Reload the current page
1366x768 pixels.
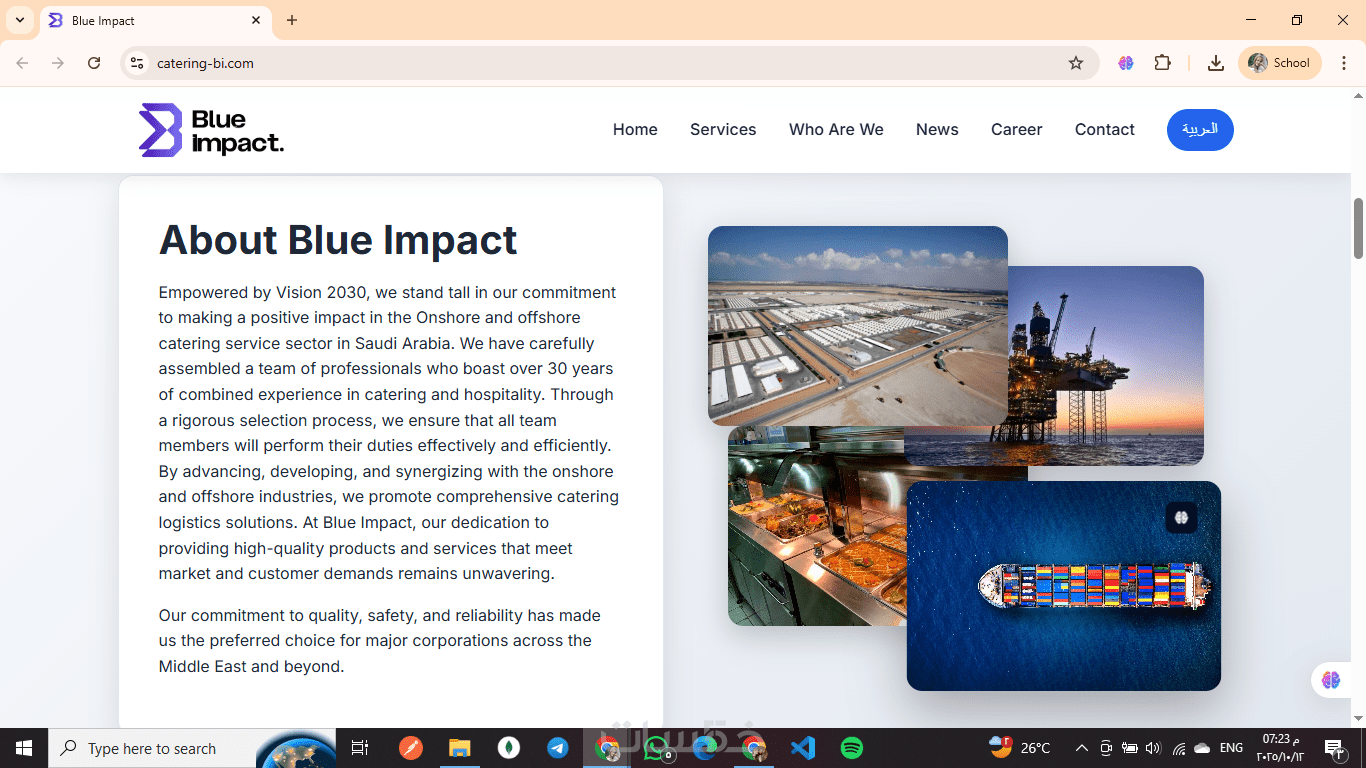coord(94,63)
